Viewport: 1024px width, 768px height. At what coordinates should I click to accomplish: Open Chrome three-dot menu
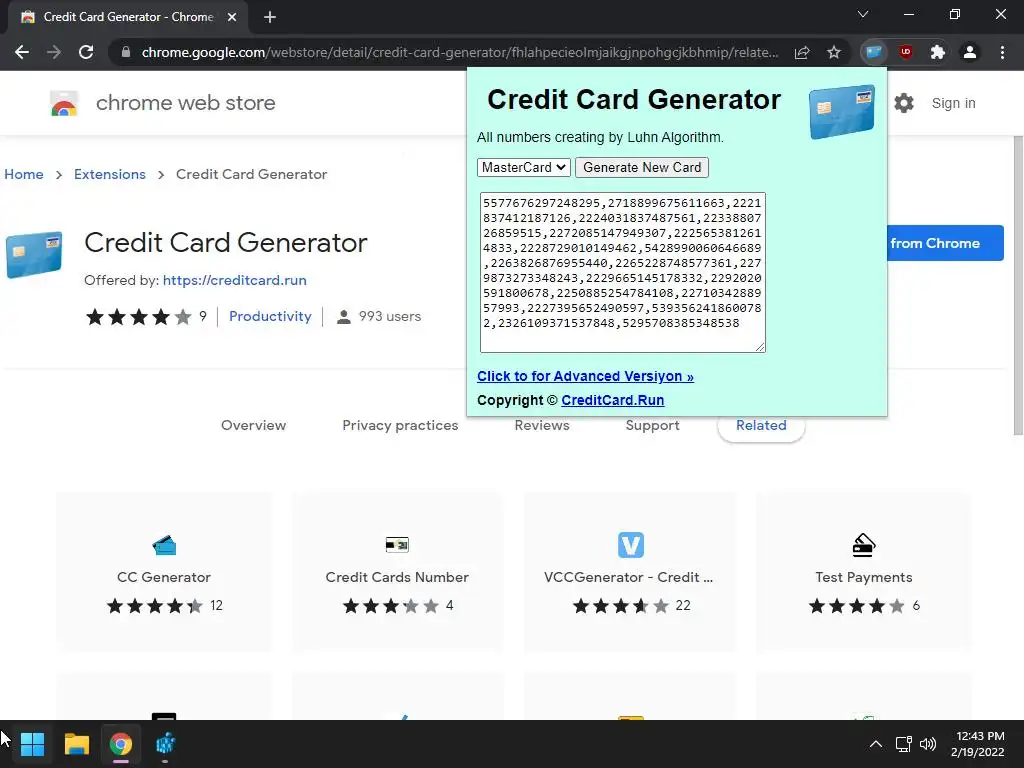1002,52
